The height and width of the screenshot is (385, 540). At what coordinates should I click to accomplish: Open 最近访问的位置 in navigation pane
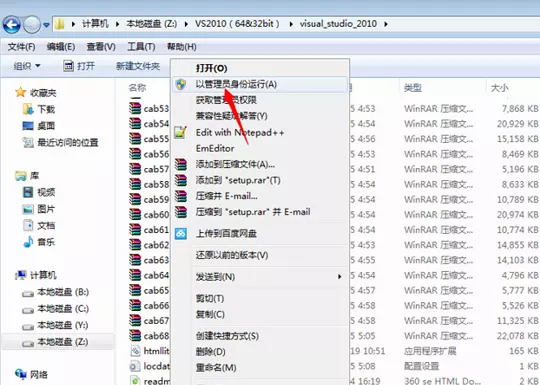point(68,142)
